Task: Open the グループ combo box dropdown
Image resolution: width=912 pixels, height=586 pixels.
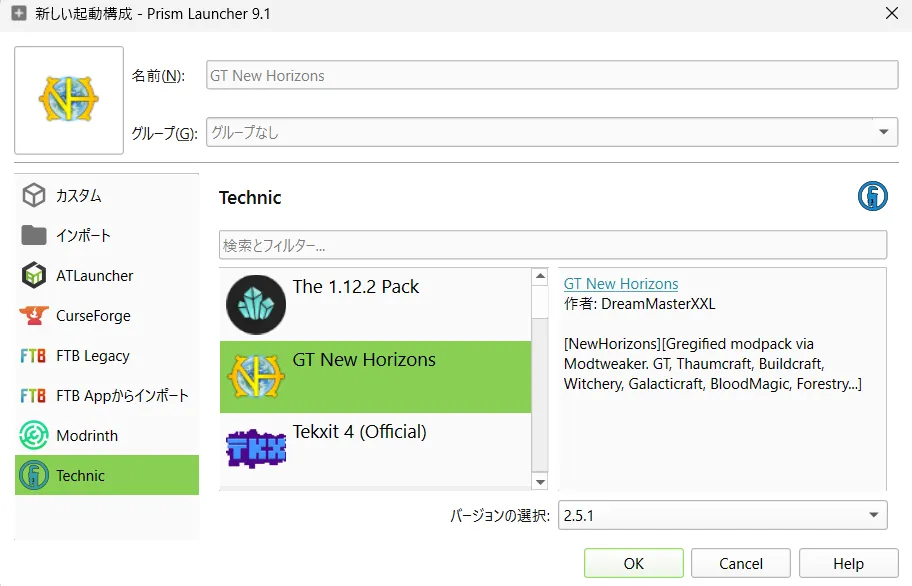Action: [882, 132]
